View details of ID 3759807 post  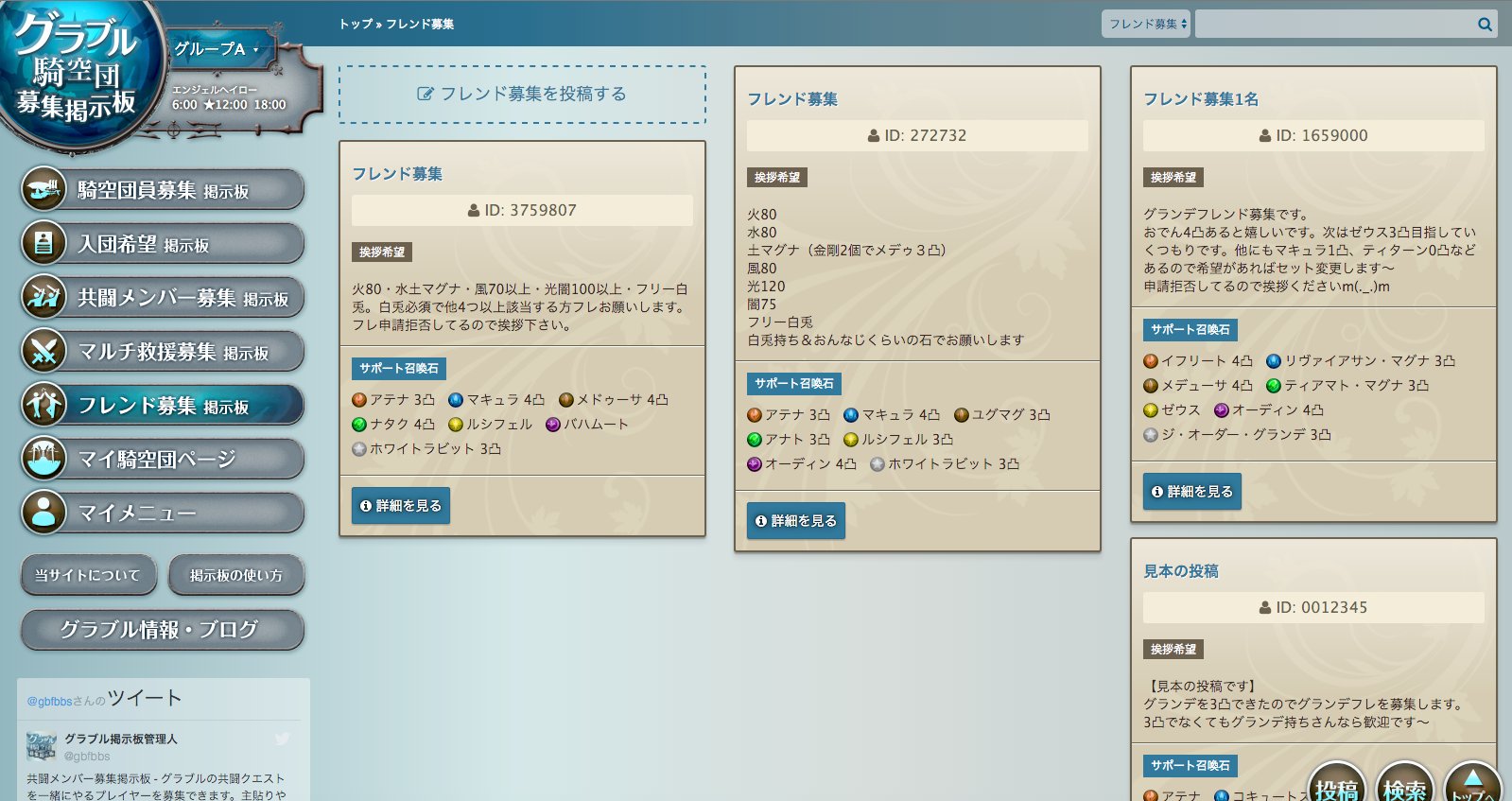401,506
